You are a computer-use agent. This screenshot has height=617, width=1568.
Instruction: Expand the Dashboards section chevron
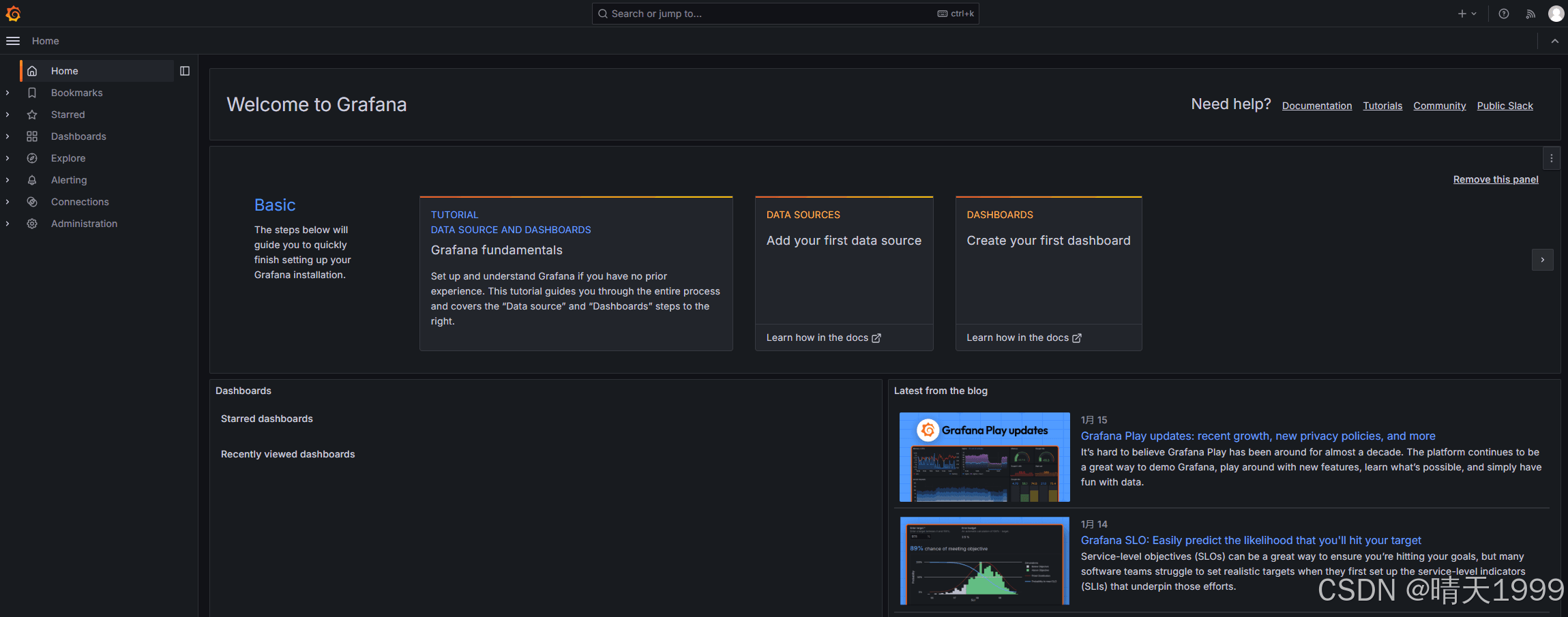pyautogui.click(x=8, y=136)
